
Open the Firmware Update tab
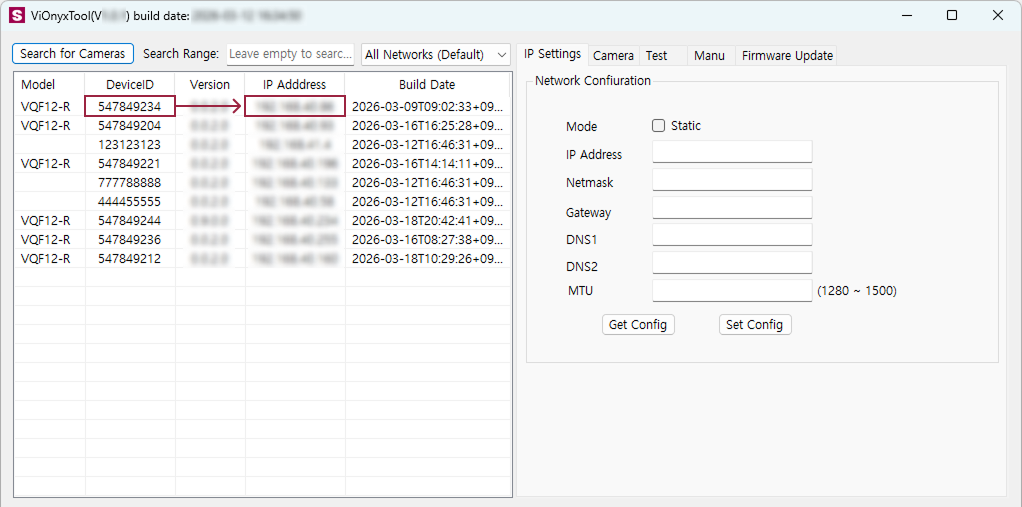click(x=787, y=56)
